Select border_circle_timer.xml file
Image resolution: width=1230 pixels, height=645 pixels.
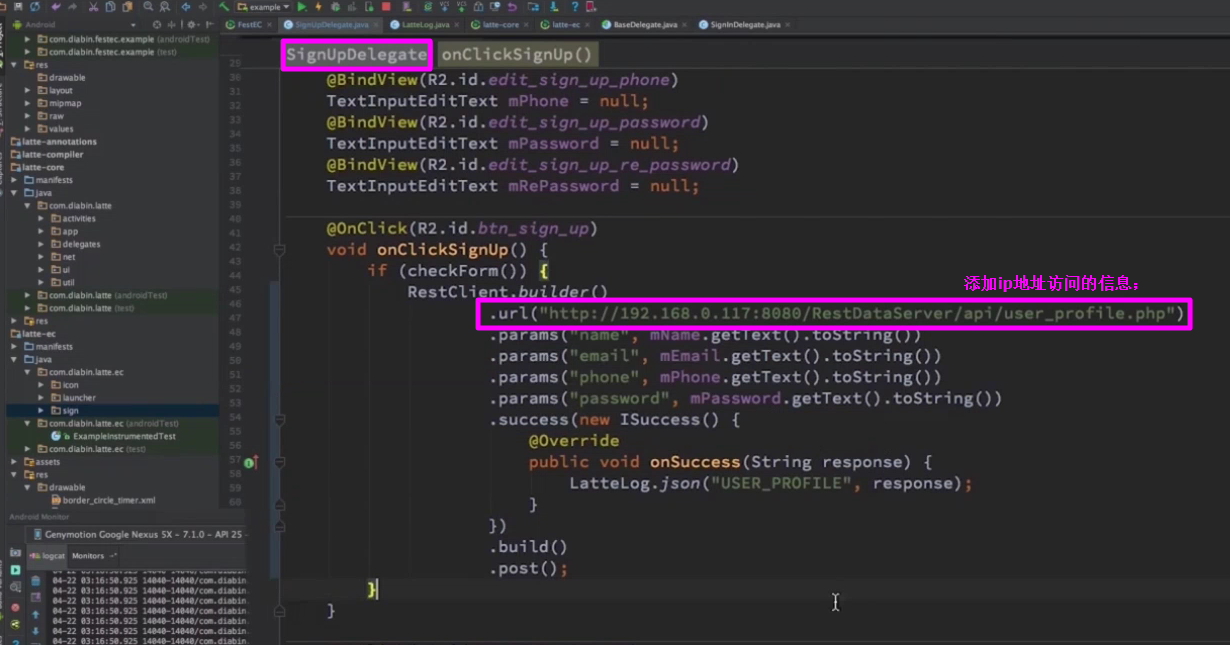(x=108, y=500)
